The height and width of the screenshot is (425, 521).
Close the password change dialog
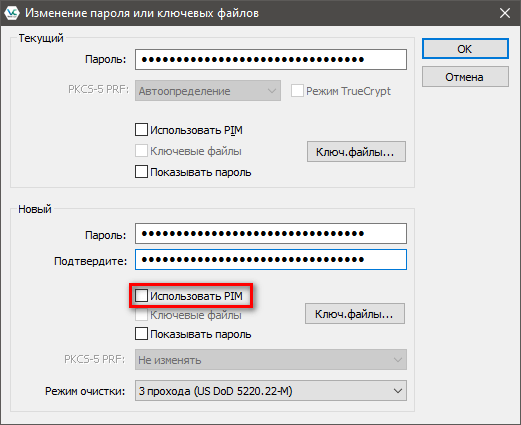point(505,13)
